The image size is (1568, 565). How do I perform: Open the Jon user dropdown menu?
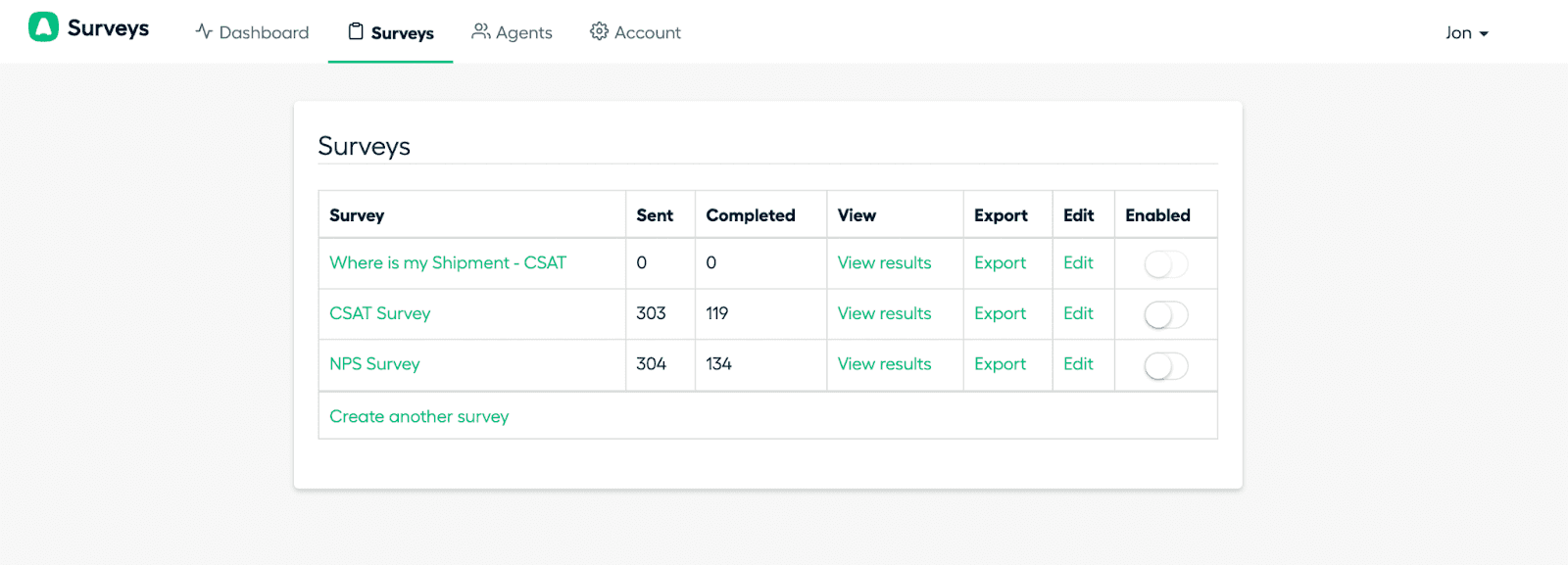point(1466,33)
